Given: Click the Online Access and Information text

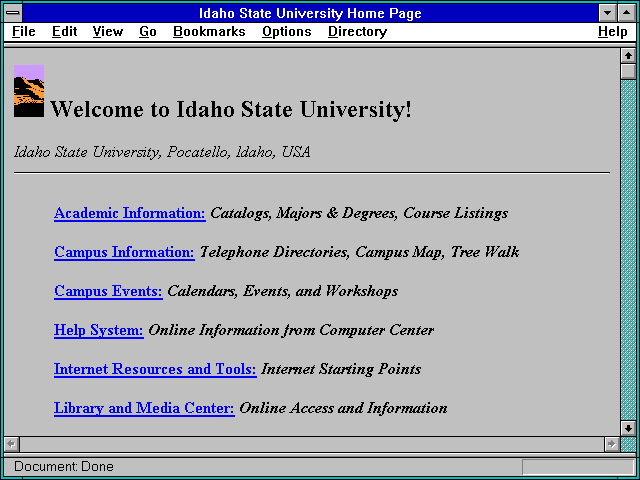Looking at the screenshot, I should (x=343, y=408).
